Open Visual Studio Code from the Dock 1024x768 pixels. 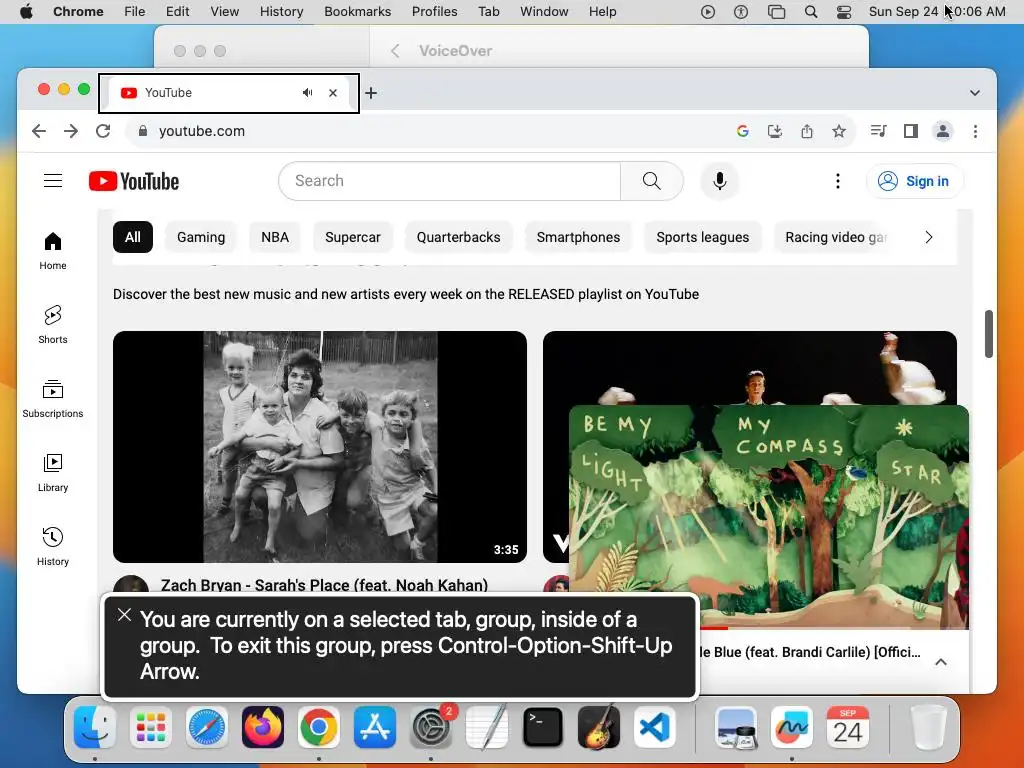(x=654, y=727)
